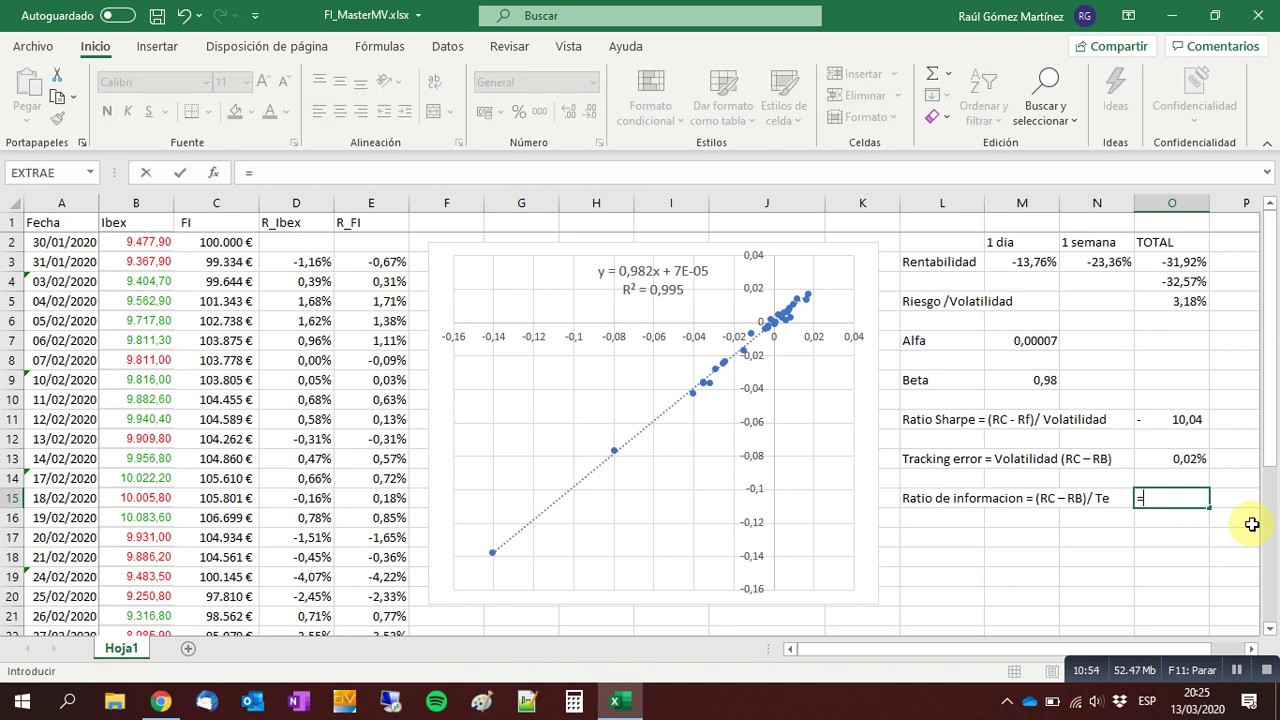The width and height of the screenshot is (1280, 720).
Task: Expand the Name Box EXTRAE dropdown
Action: 90,172
